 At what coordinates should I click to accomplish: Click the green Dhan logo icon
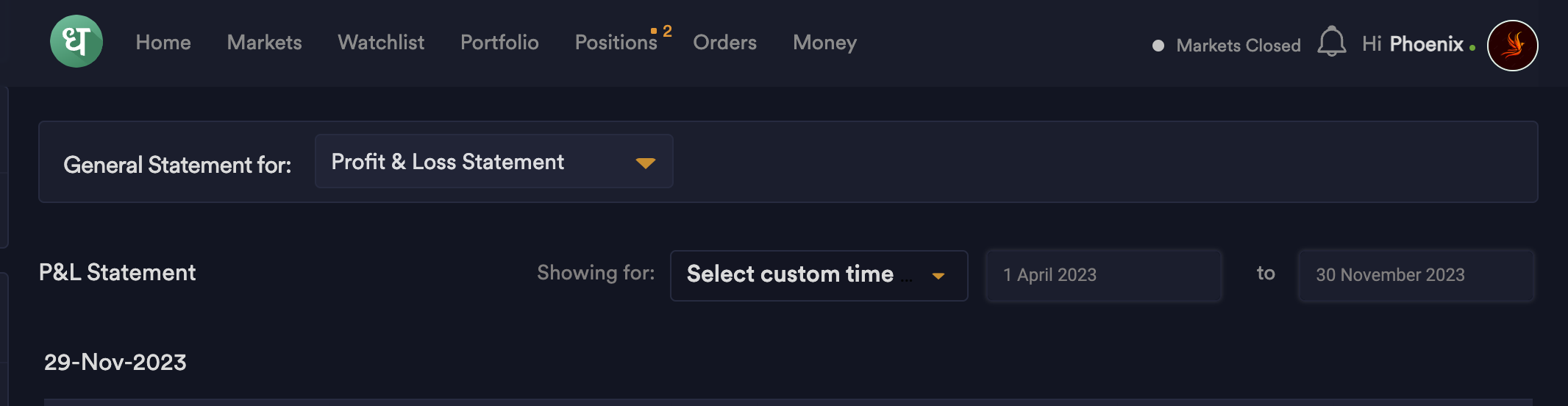pyautogui.click(x=76, y=42)
